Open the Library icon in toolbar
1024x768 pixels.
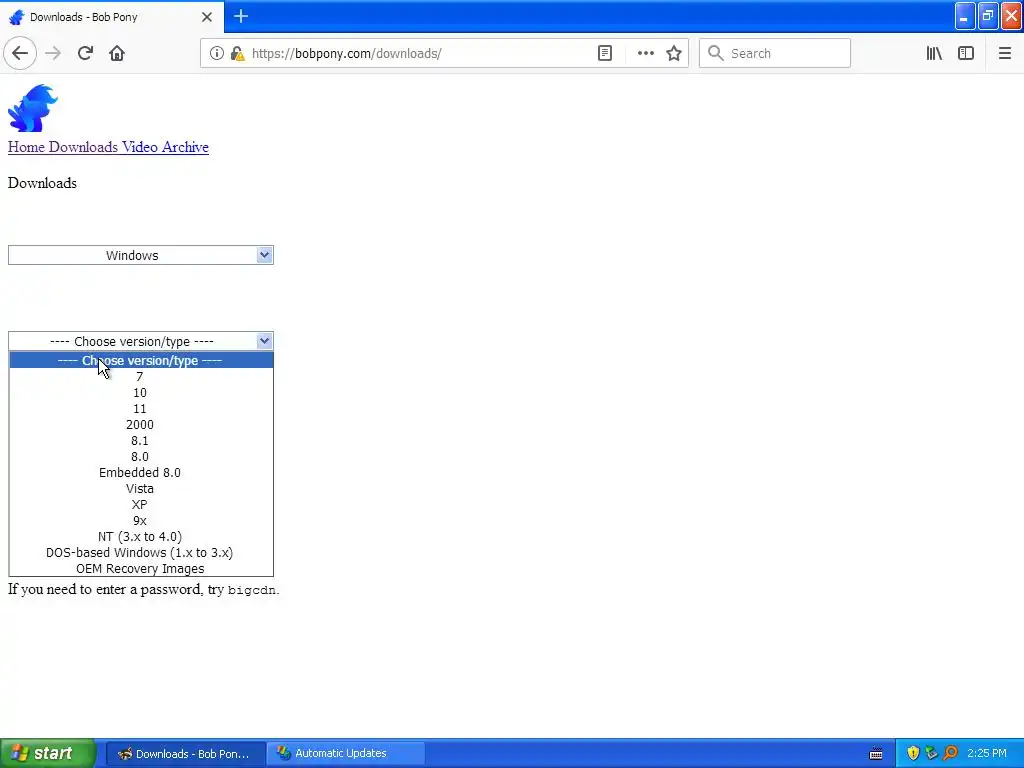[934, 53]
